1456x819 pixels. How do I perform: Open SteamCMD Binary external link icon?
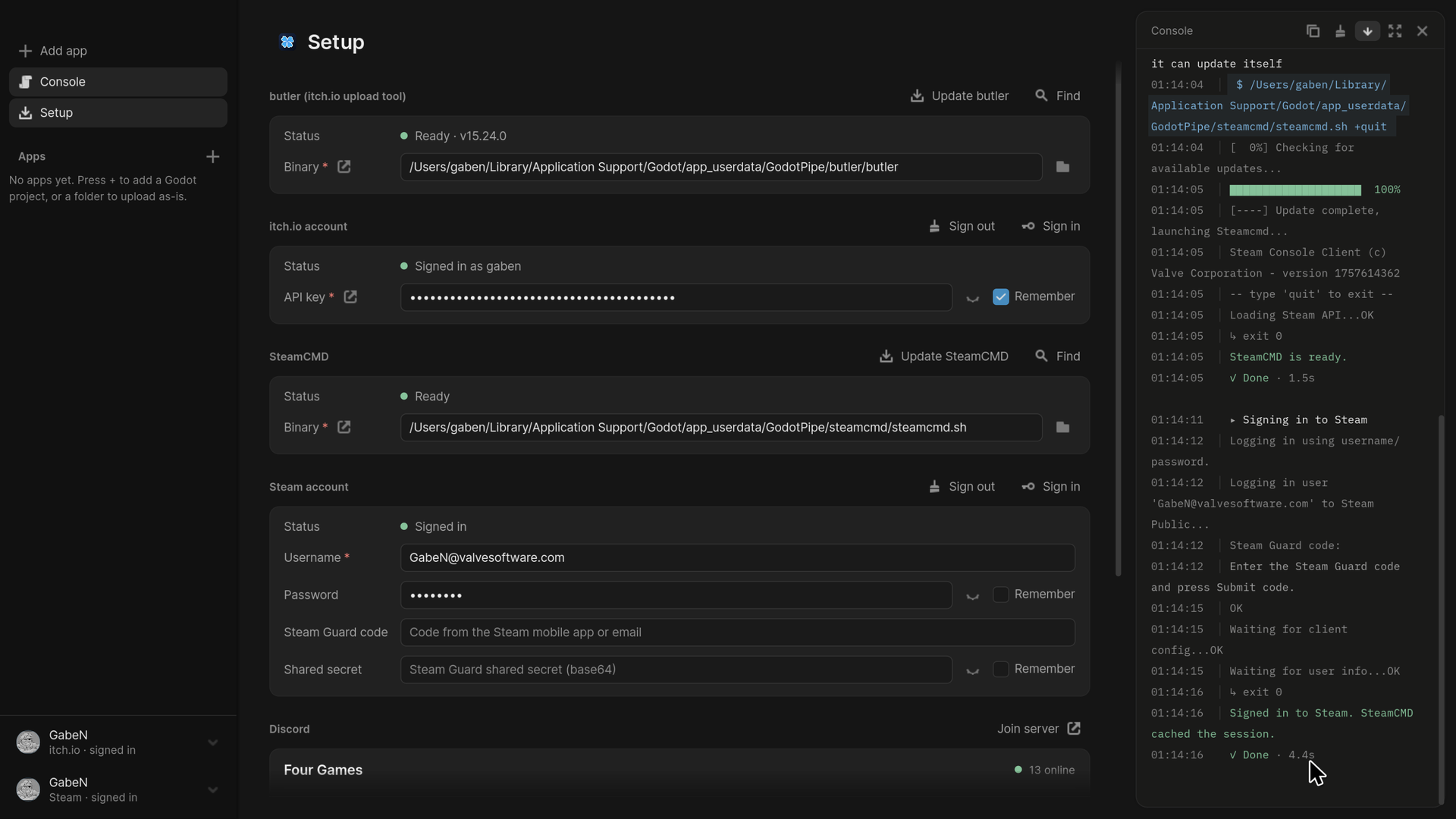click(x=344, y=427)
